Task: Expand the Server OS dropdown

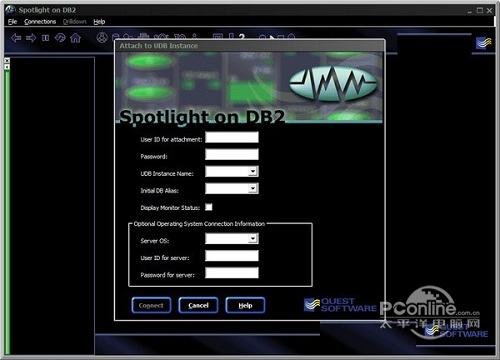Action: click(x=253, y=238)
